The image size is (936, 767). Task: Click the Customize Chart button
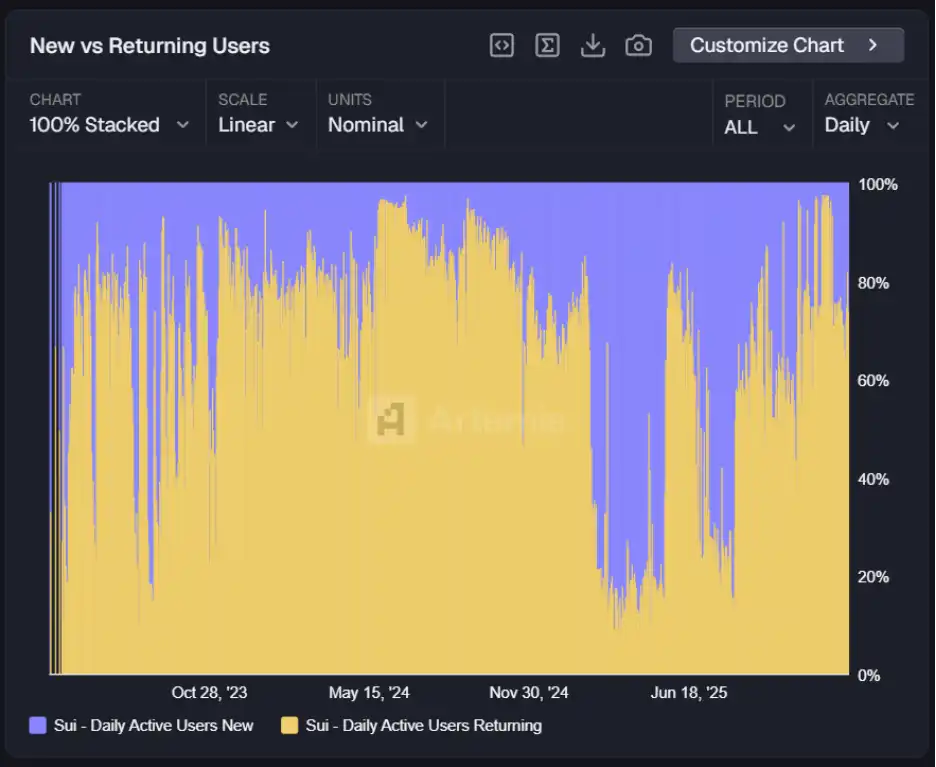(x=787, y=45)
